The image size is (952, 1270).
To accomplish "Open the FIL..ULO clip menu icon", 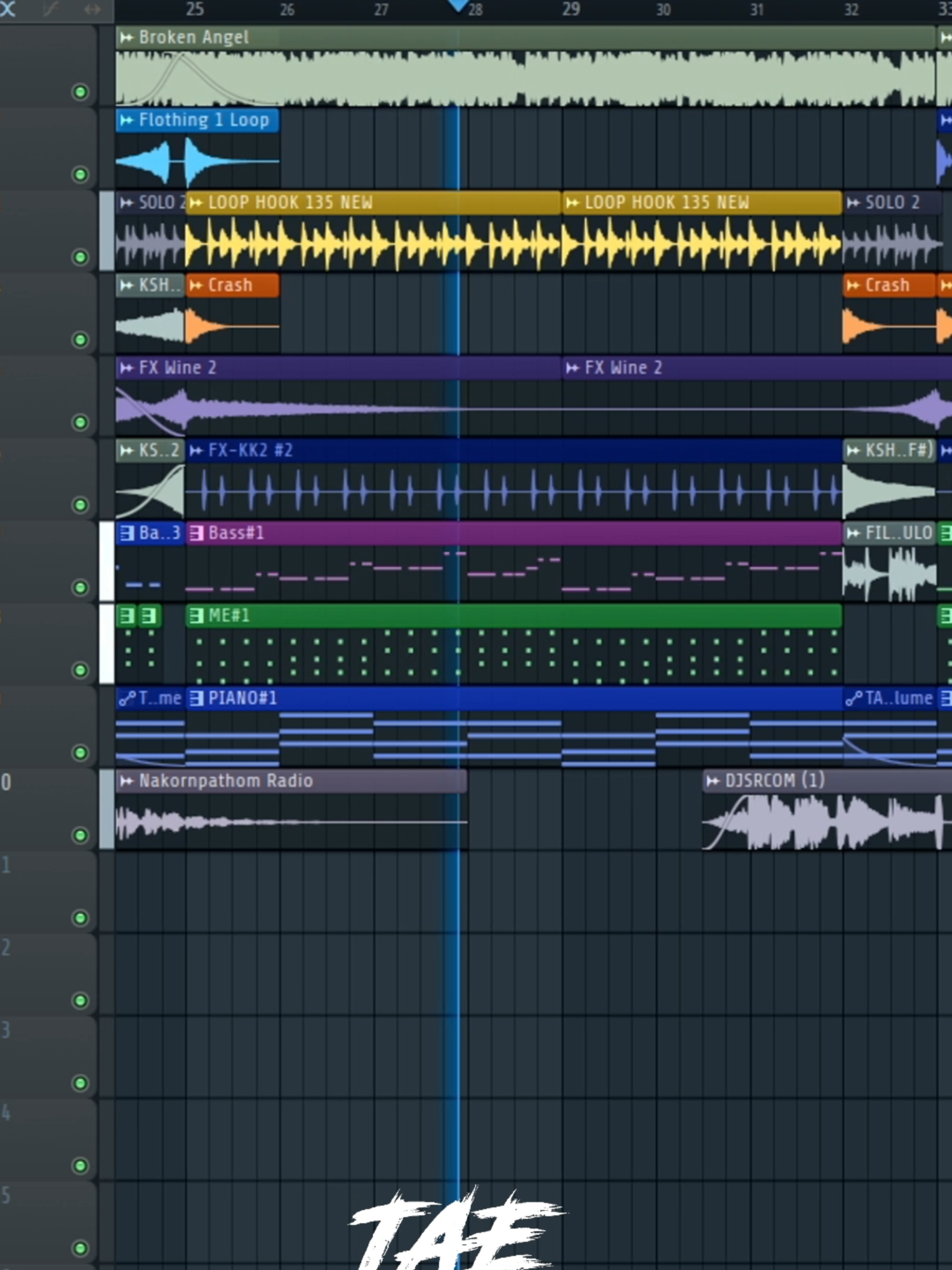I will coord(854,533).
